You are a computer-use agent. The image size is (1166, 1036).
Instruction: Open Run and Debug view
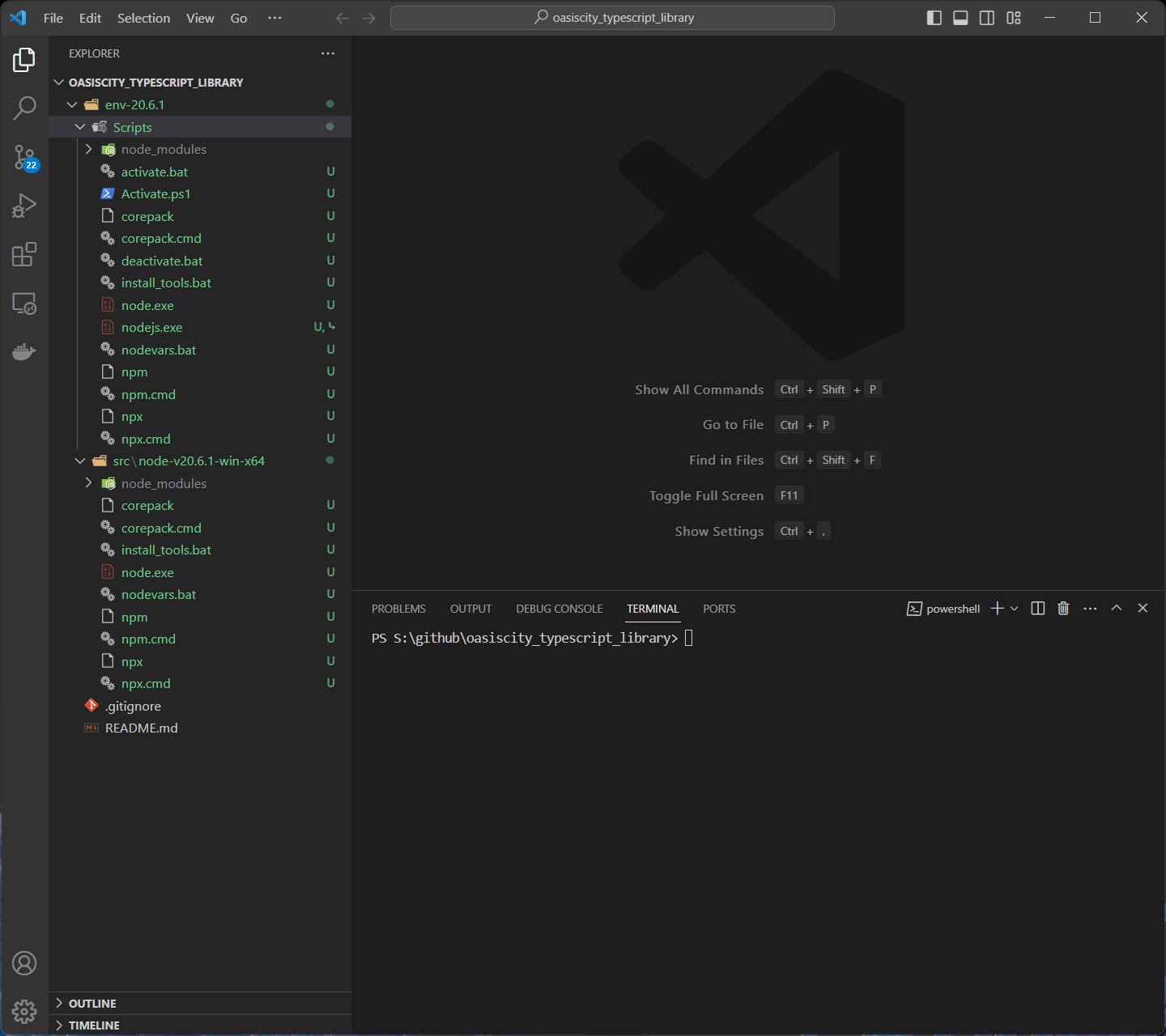pyautogui.click(x=24, y=206)
